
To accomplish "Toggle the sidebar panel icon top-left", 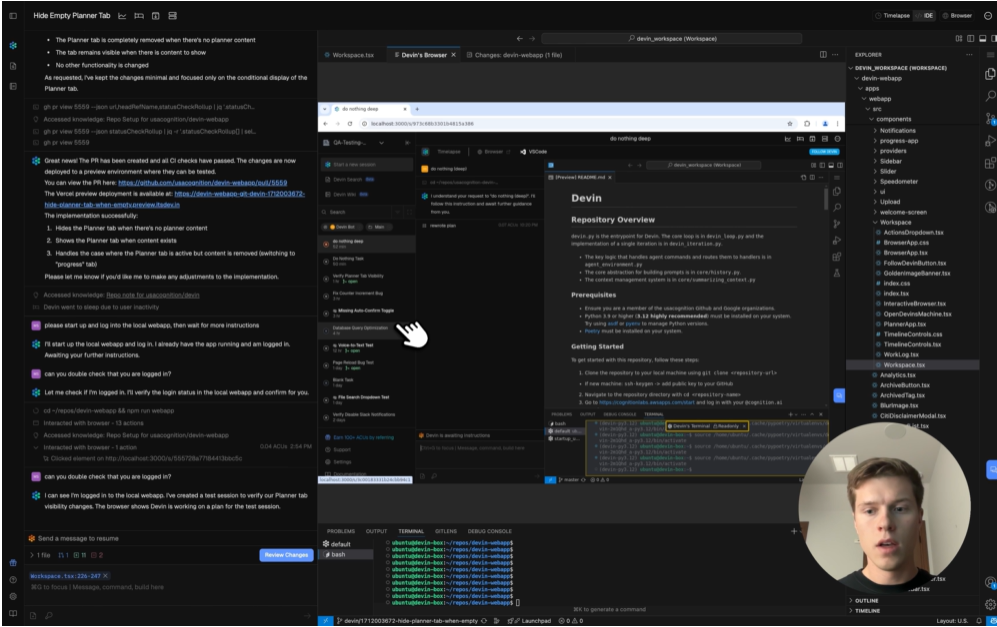I will coord(13,15).
